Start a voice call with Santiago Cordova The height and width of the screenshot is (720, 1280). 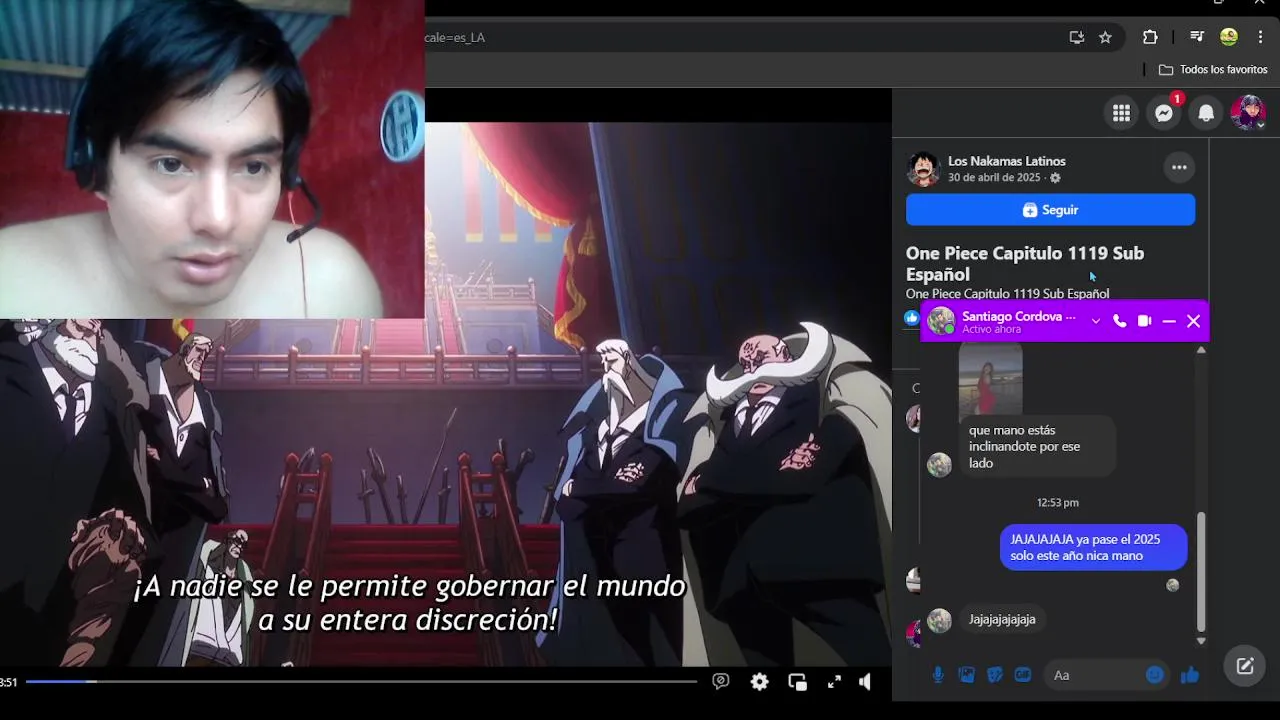point(1119,321)
